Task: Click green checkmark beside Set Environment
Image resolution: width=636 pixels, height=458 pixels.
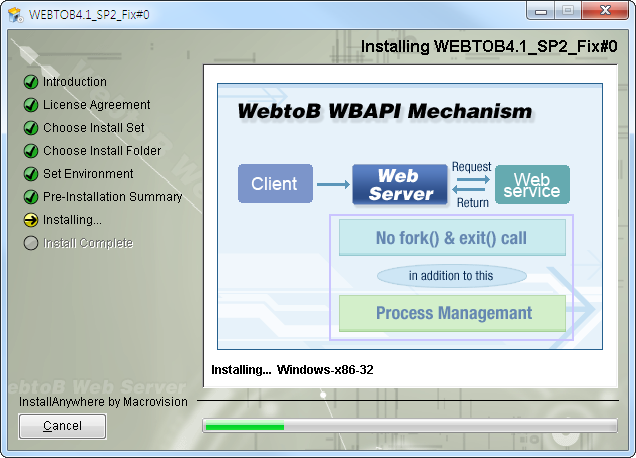Action: pyautogui.click(x=31, y=174)
